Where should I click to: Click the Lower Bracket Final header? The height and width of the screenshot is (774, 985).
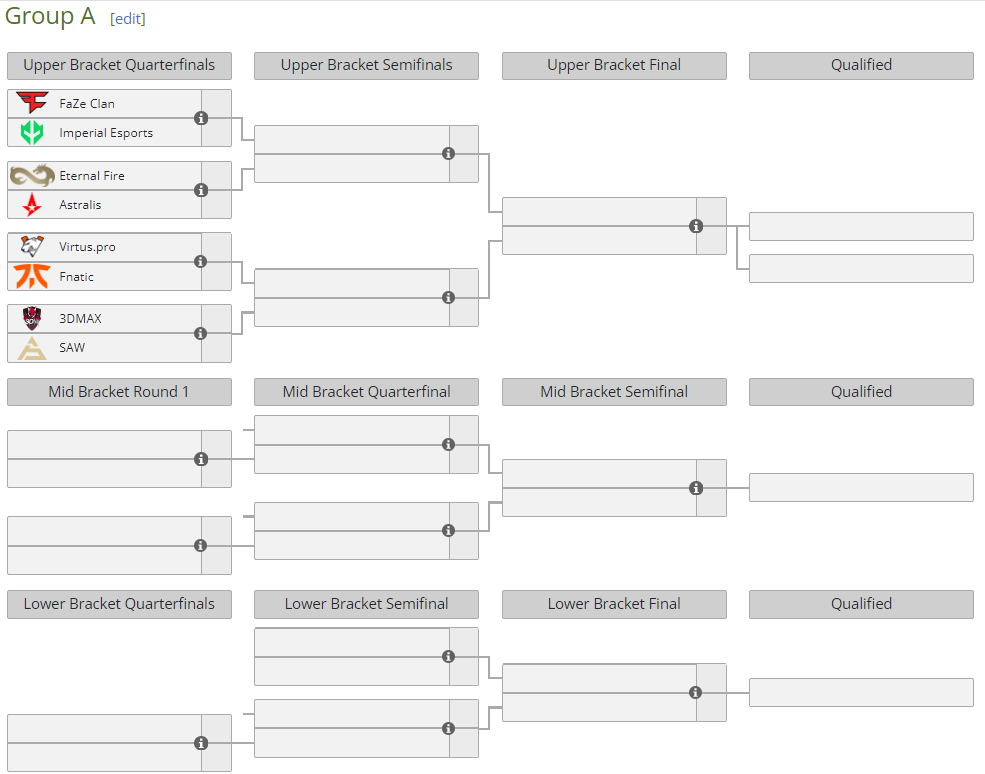pos(614,604)
